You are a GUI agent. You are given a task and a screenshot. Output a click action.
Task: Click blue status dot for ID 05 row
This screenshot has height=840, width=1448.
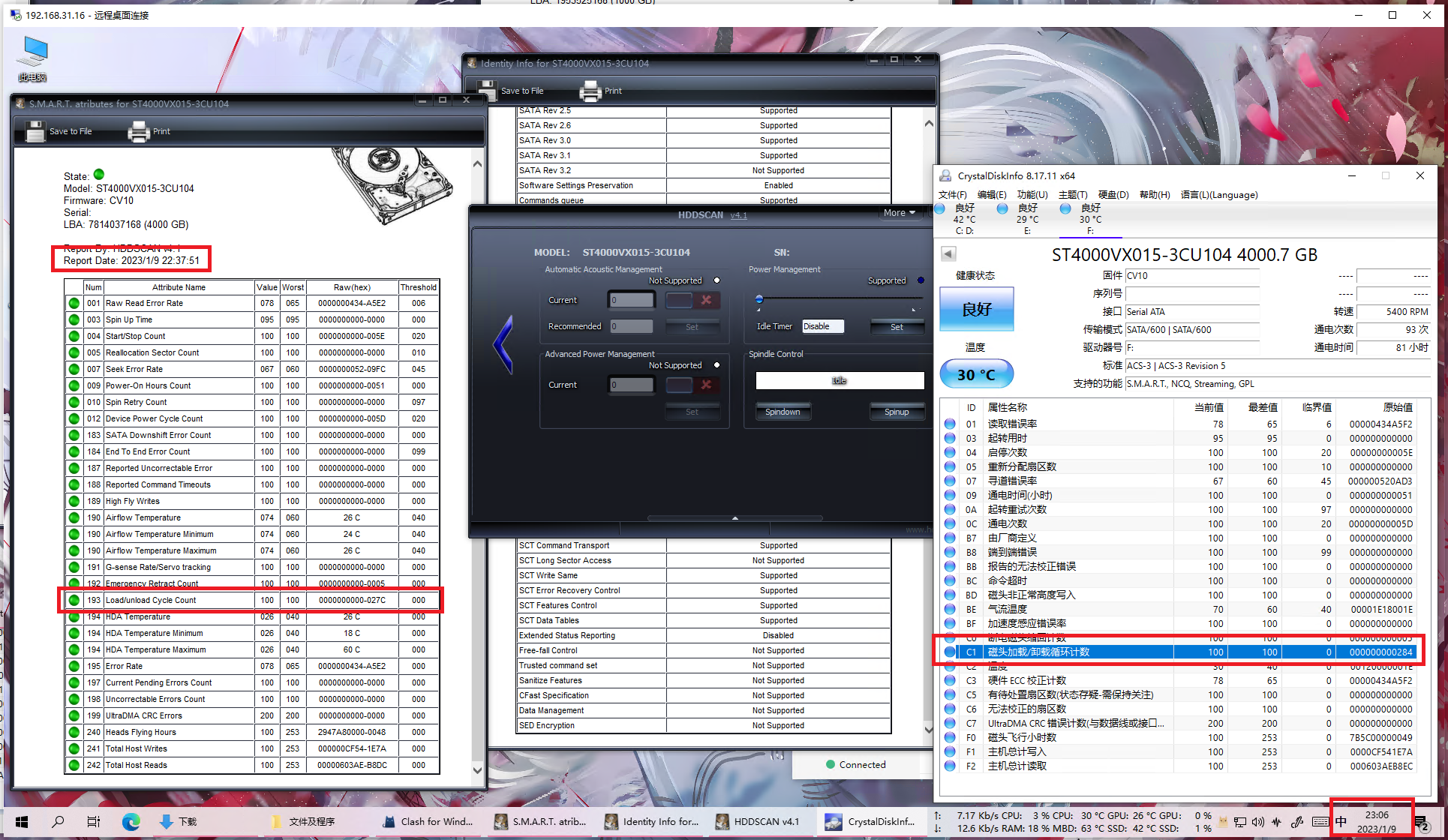click(950, 466)
